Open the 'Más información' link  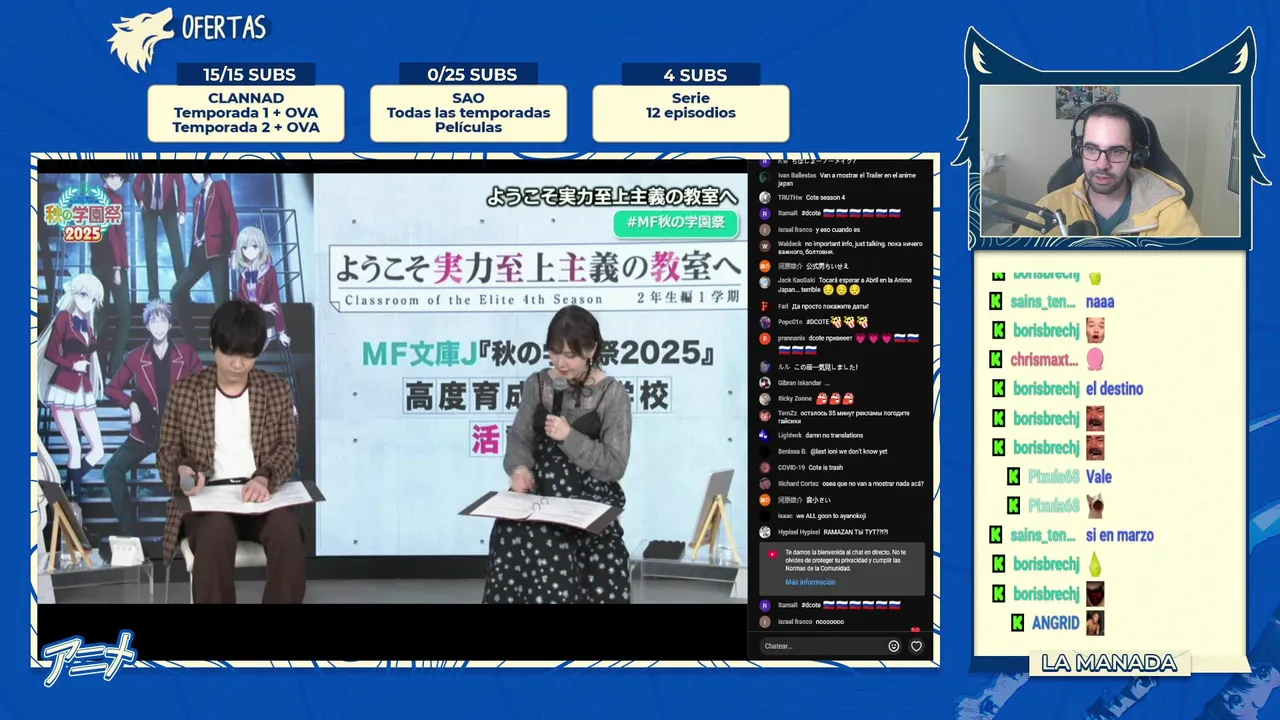tap(810, 582)
